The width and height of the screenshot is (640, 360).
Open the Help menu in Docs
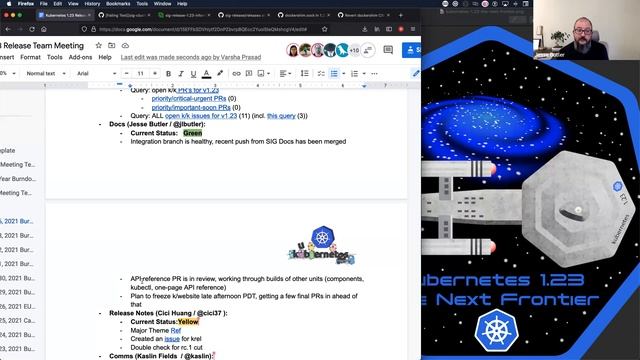(105, 58)
